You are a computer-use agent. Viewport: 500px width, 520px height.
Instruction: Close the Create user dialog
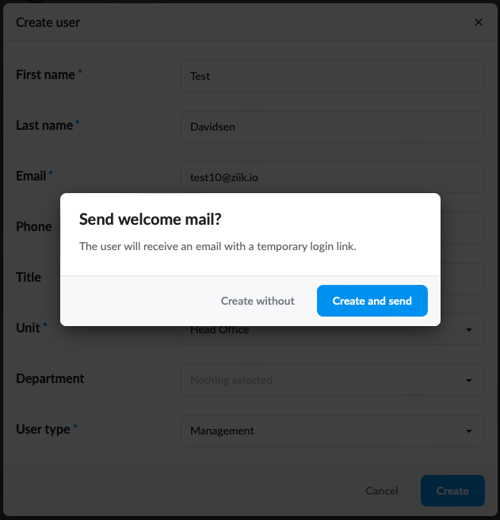(478, 22)
